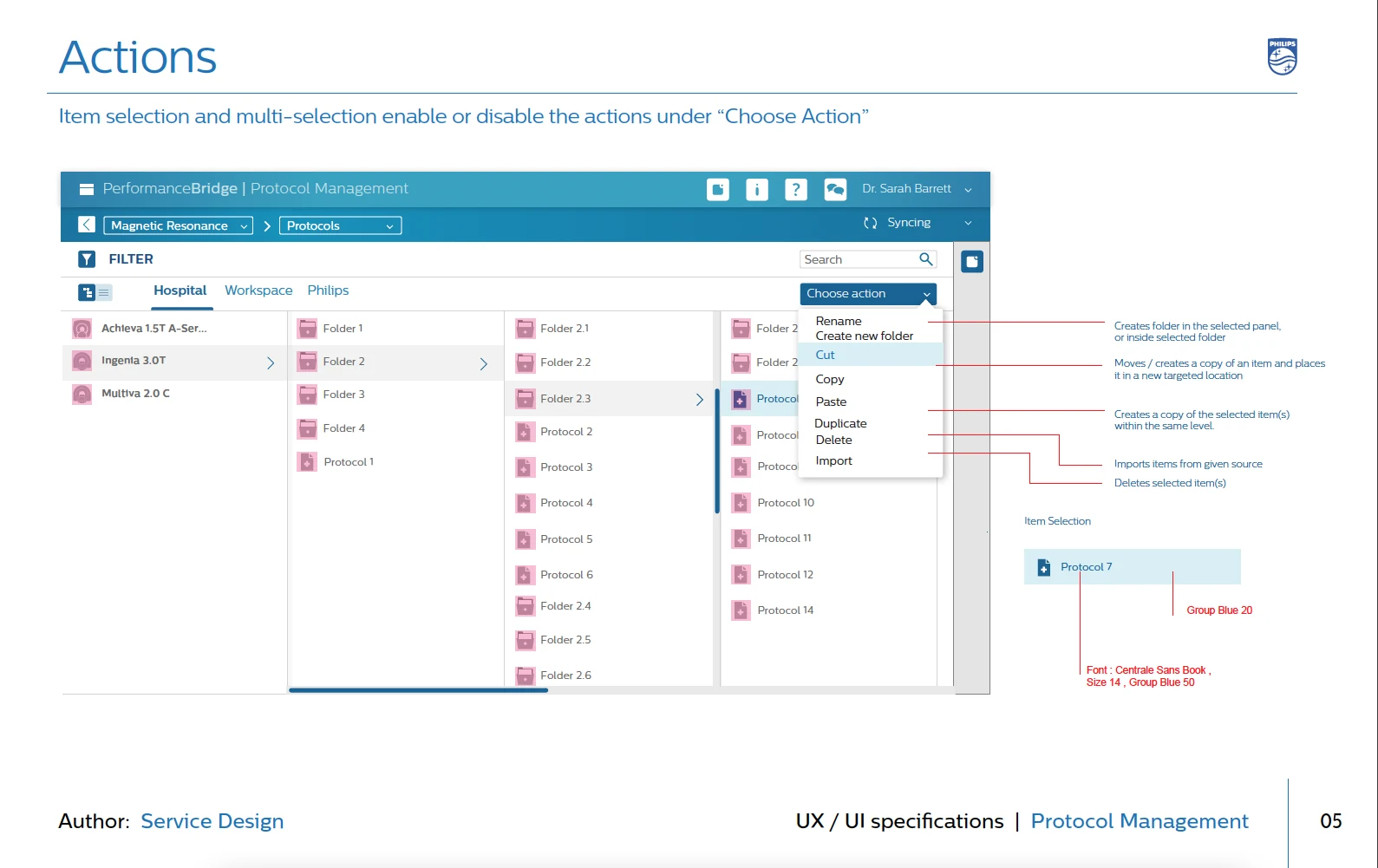Click the FILTER label button
The height and width of the screenshot is (868, 1378).
click(x=131, y=259)
